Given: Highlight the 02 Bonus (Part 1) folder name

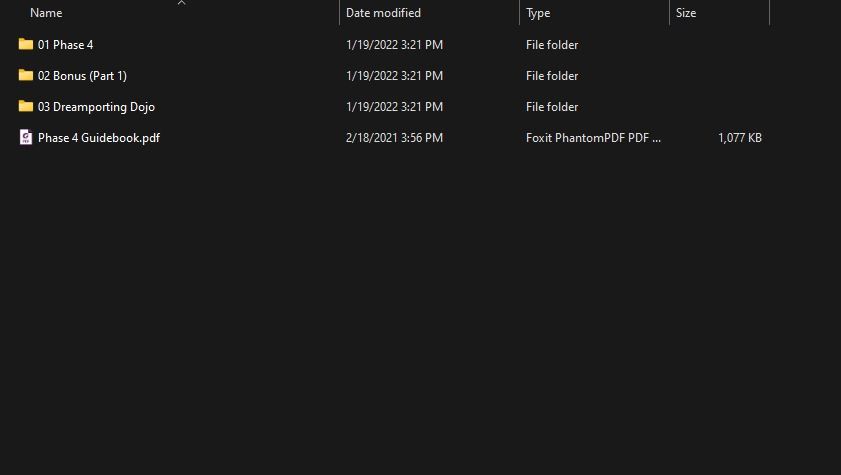Looking at the screenshot, I should pos(82,76).
